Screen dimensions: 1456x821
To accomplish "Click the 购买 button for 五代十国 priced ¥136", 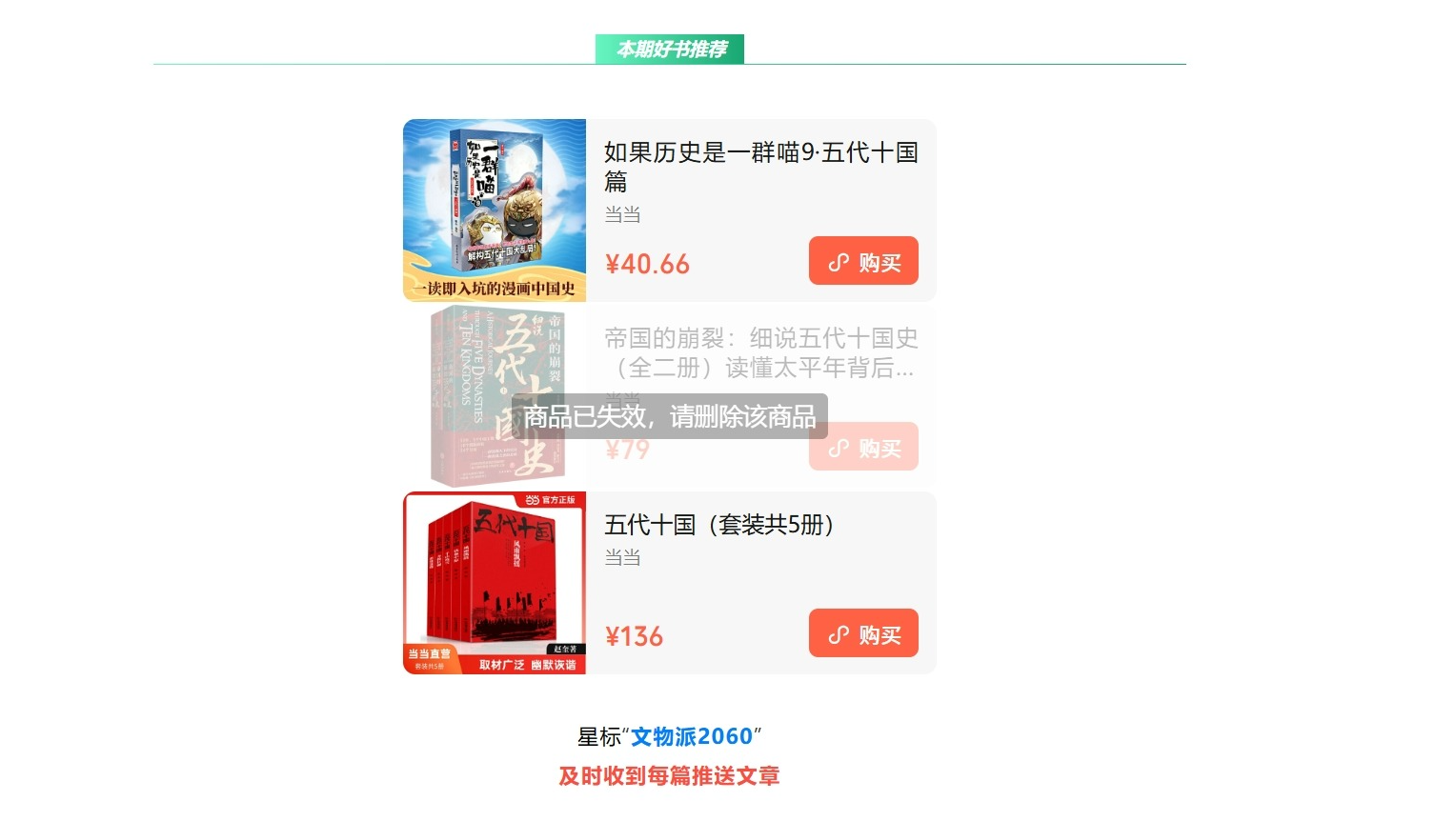I will 863,633.
